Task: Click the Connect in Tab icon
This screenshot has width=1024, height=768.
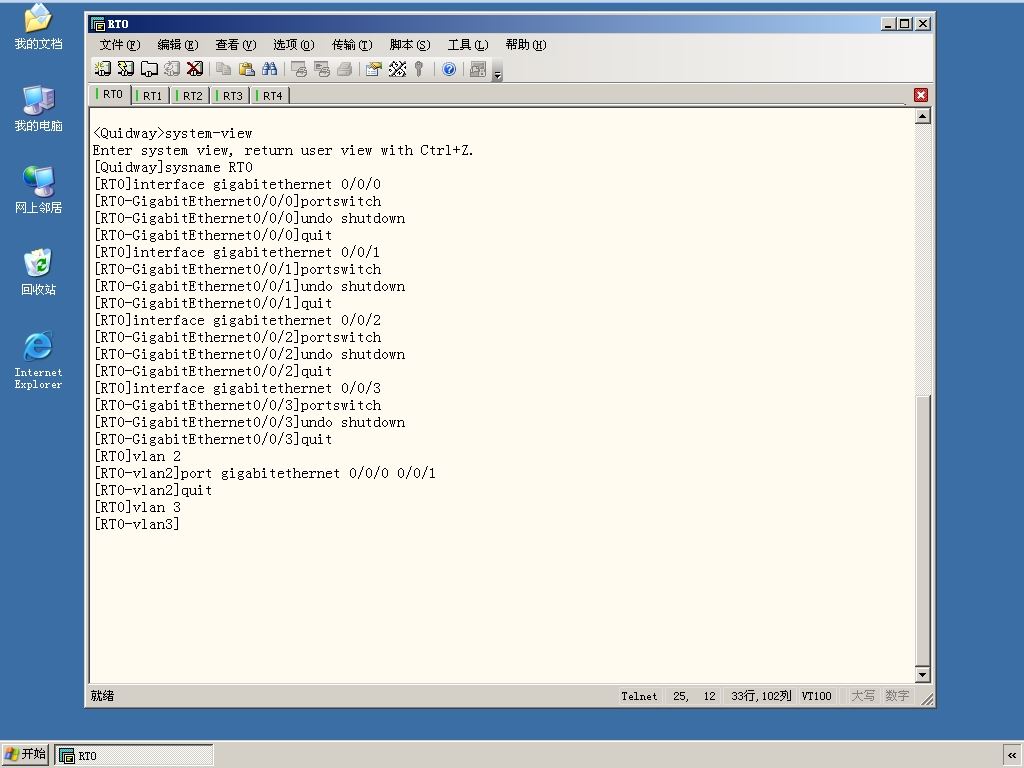Action: (x=149, y=69)
